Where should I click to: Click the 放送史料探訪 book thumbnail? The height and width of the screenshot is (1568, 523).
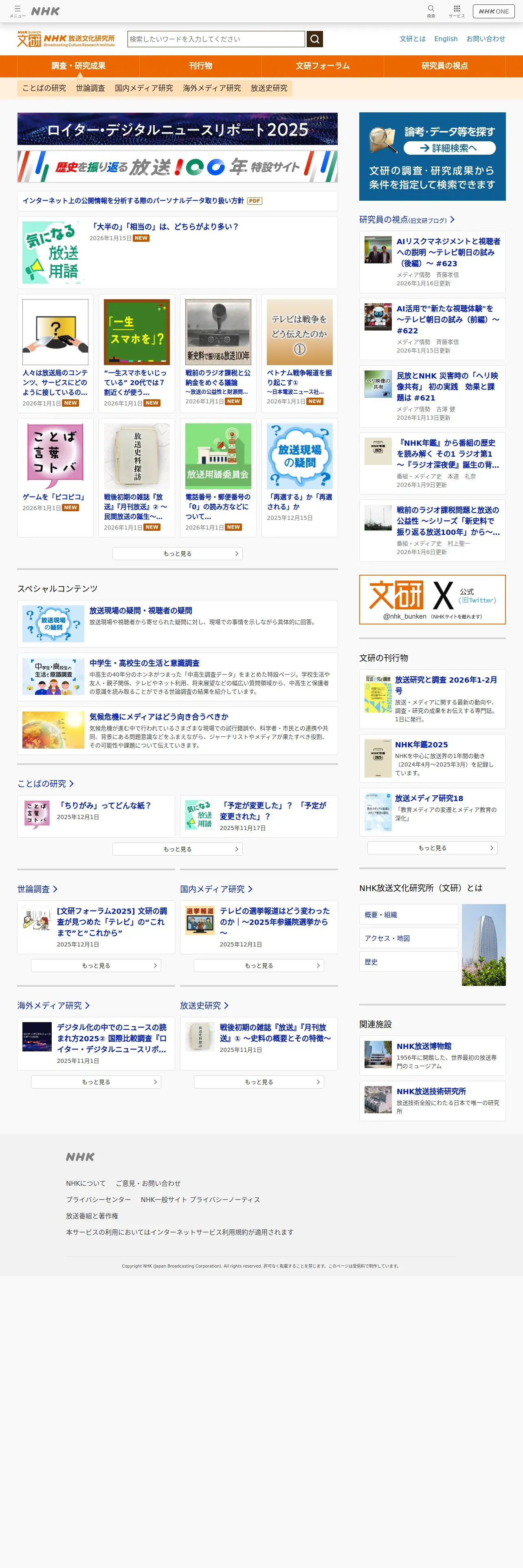pos(137,457)
